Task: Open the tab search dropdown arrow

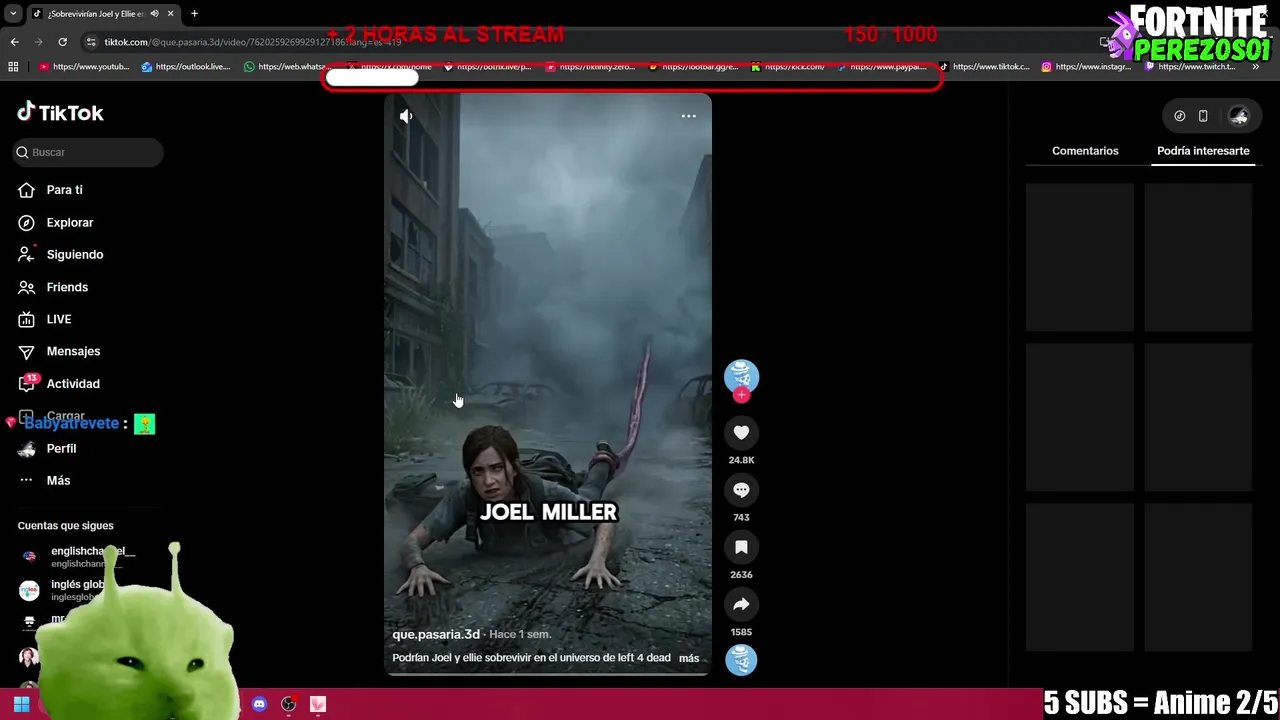Action: [13, 13]
